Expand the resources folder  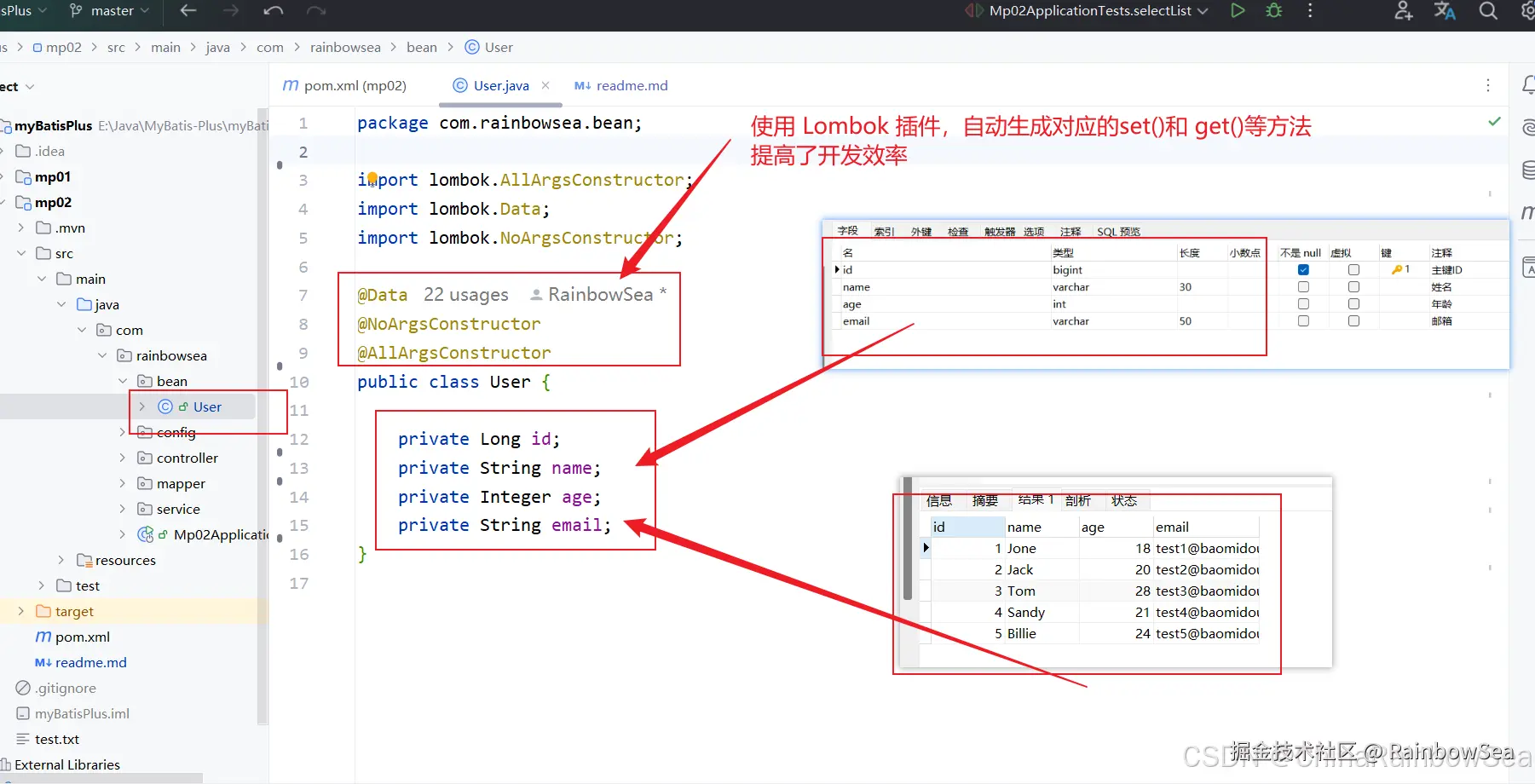click(x=61, y=560)
